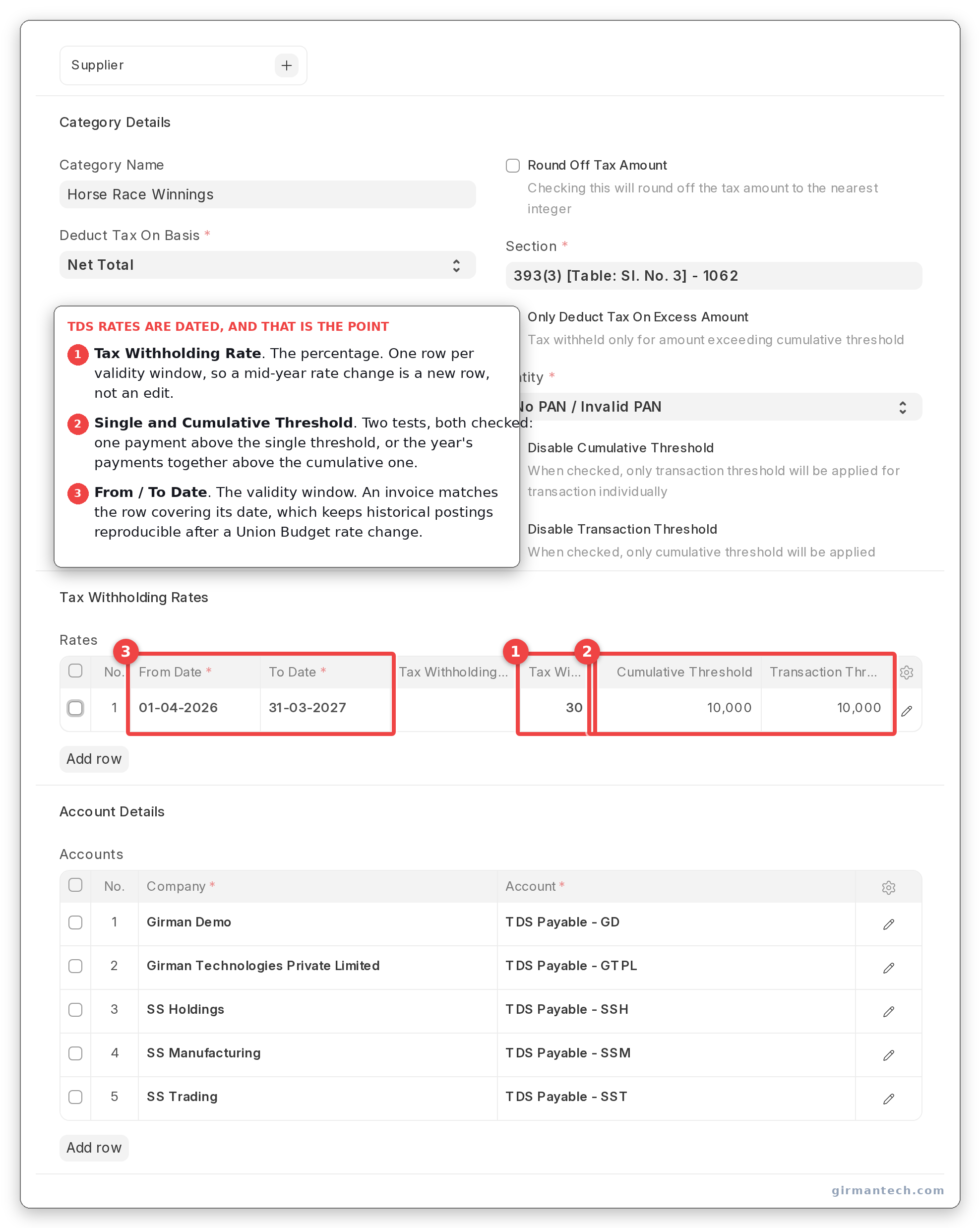Image resolution: width=980 pixels, height=1228 pixels.
Task: Tick Girman Technologies Private Limited checkbox
Action: click(x=75, y=967)
